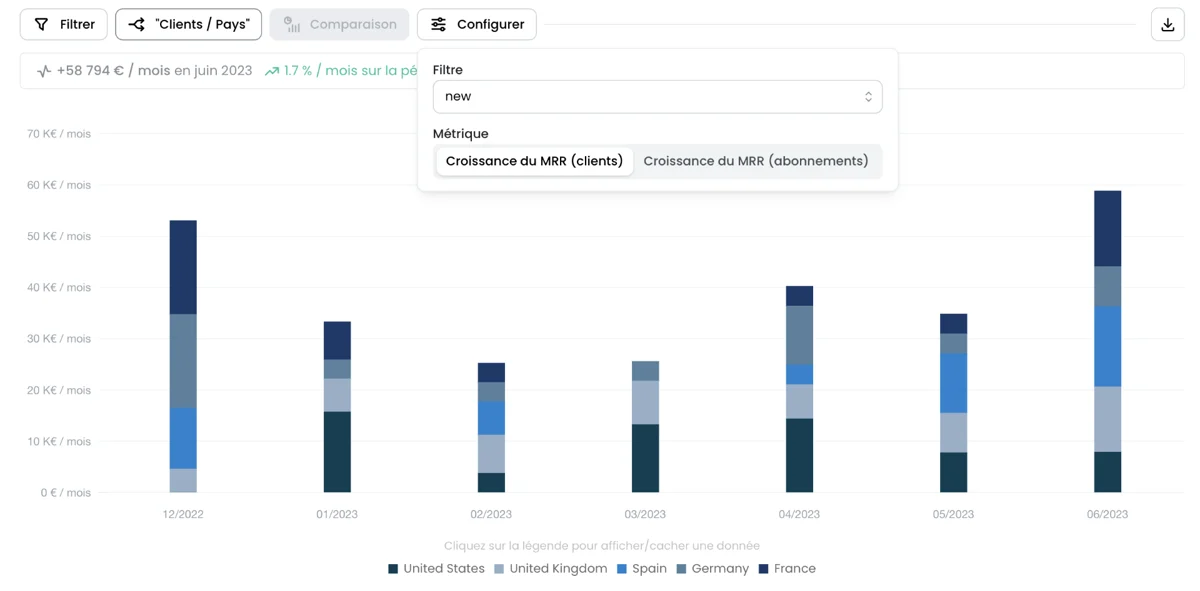Viewport: 1200px width, 591px height.
Task: Click the Comparaison button
Action: click(x=339, y=24)
